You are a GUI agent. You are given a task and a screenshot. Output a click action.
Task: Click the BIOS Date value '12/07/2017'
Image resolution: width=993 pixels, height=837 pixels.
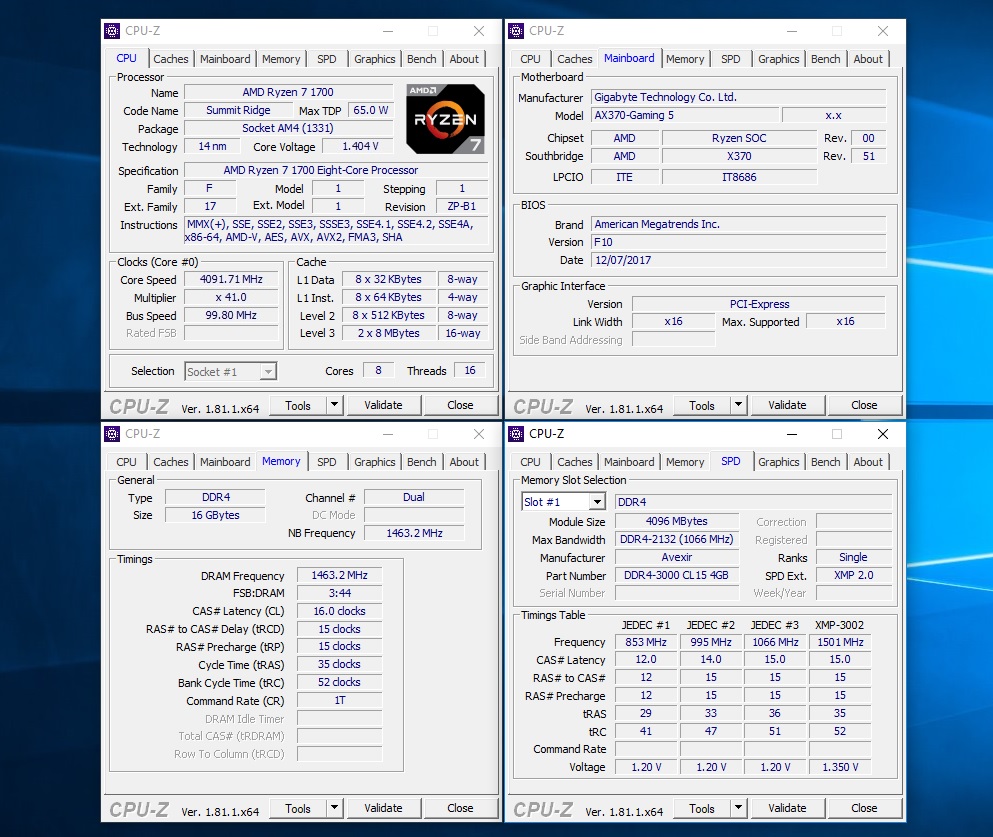click(x=738, y=260)
